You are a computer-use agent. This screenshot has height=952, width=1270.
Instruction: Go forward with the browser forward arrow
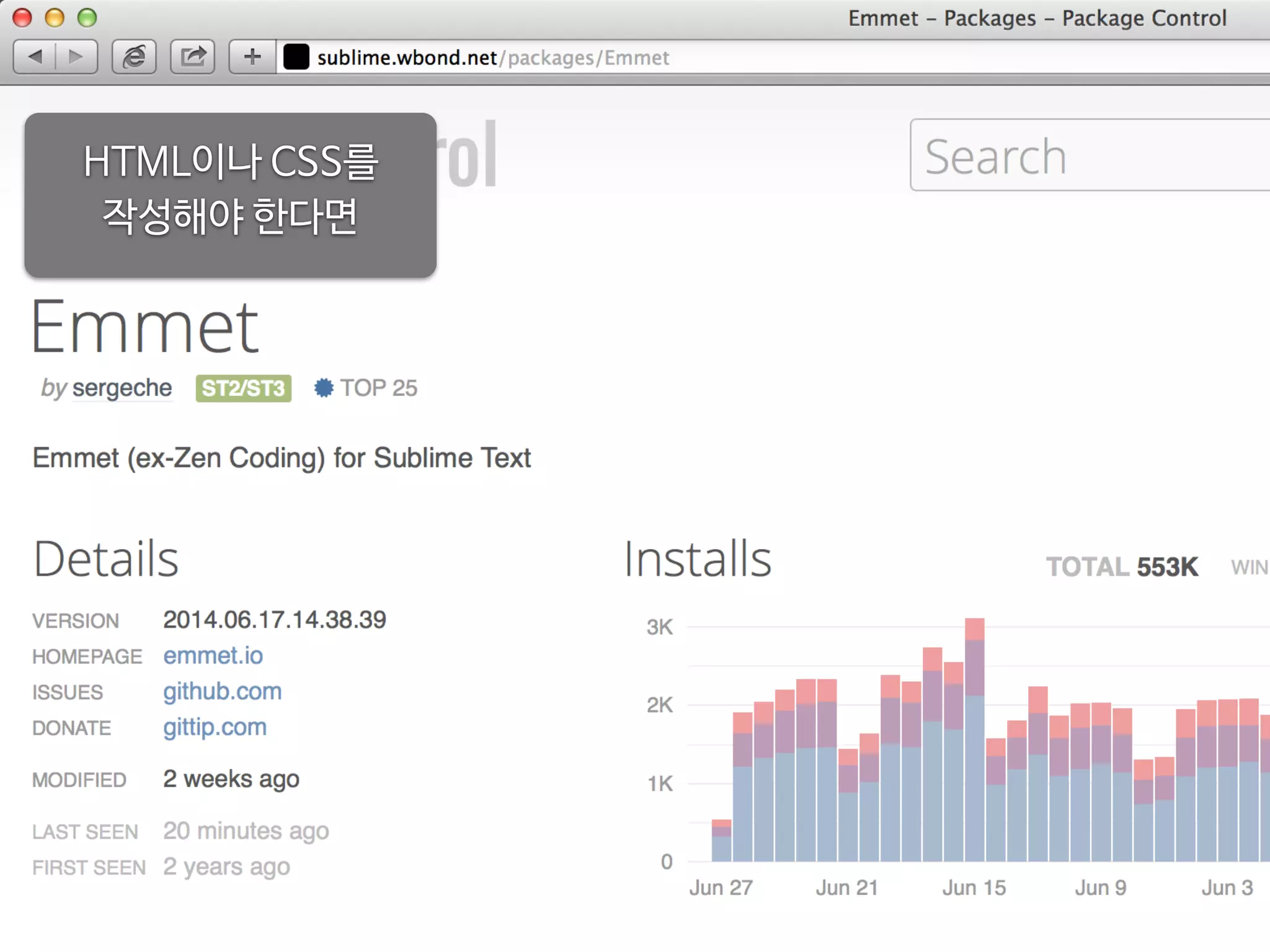(x=76, y=57)
